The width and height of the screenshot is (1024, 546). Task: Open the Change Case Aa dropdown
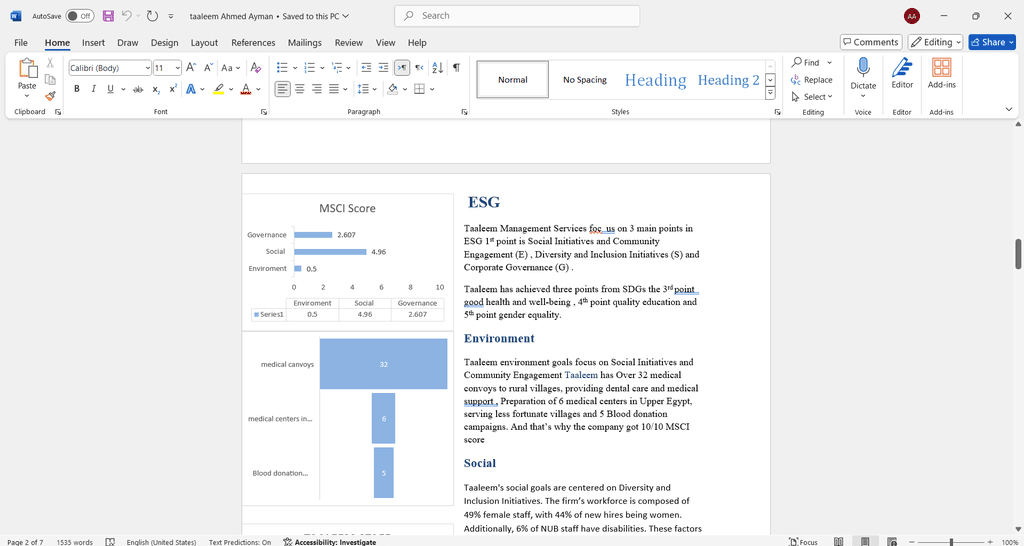(x=231, y=67)
